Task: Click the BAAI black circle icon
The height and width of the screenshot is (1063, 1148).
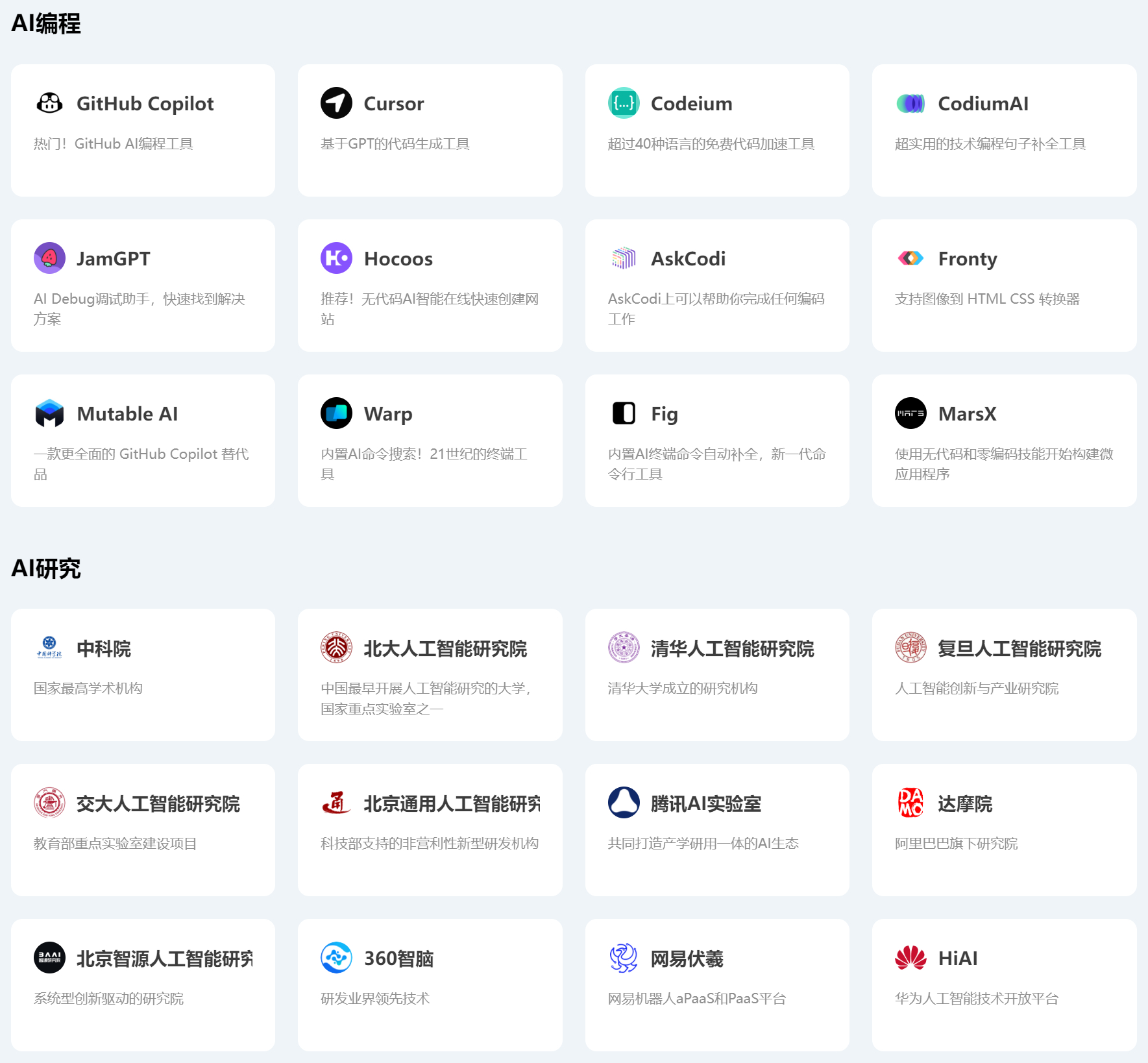Action: coord(49,958)
